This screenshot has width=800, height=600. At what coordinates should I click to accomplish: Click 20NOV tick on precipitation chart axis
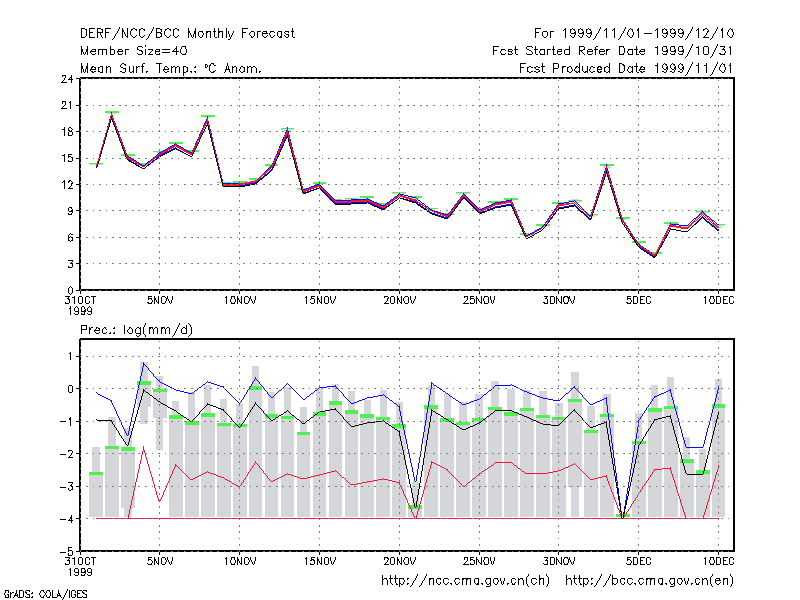pos(399,561)
